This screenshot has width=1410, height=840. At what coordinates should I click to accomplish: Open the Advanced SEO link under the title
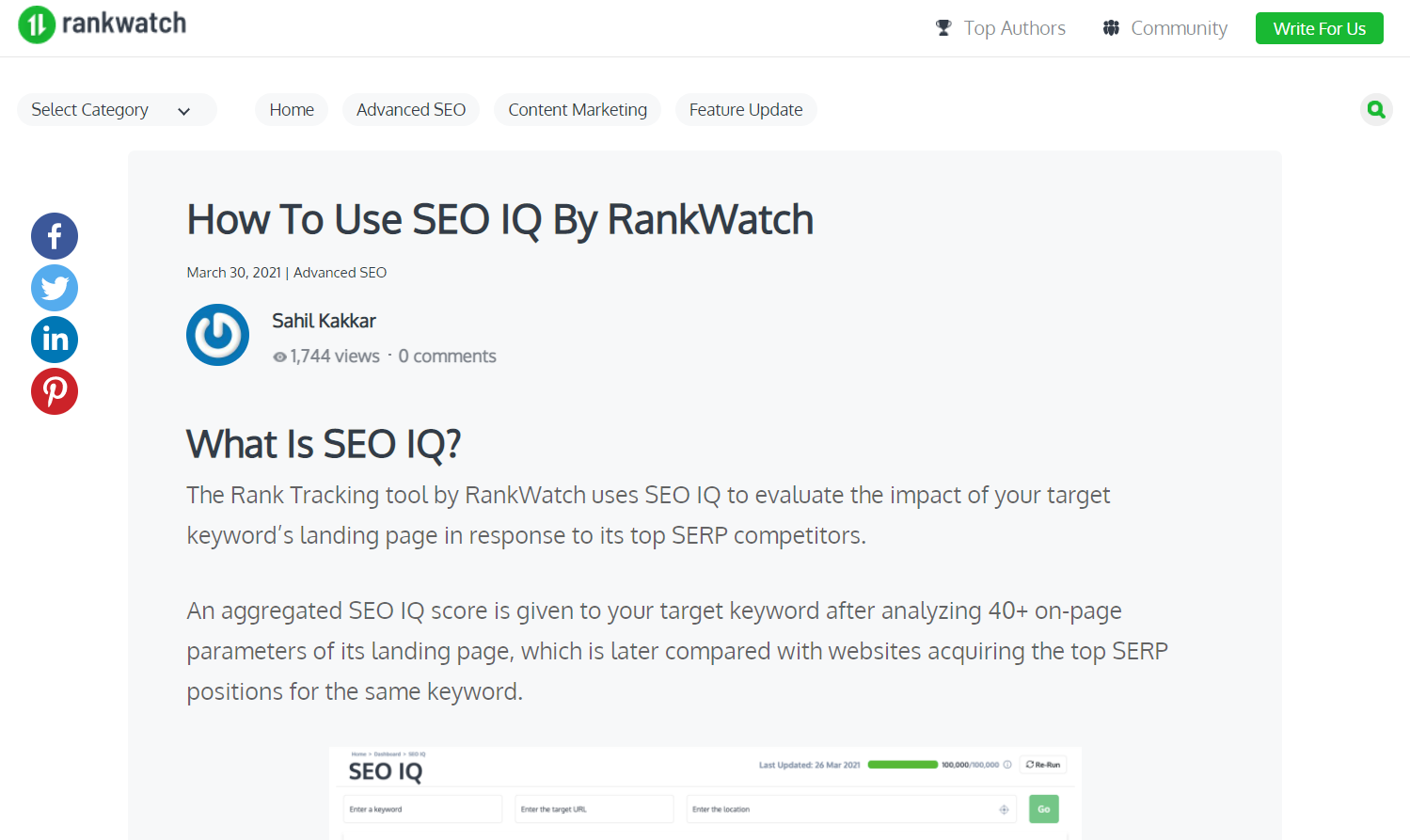pos(340,273)
